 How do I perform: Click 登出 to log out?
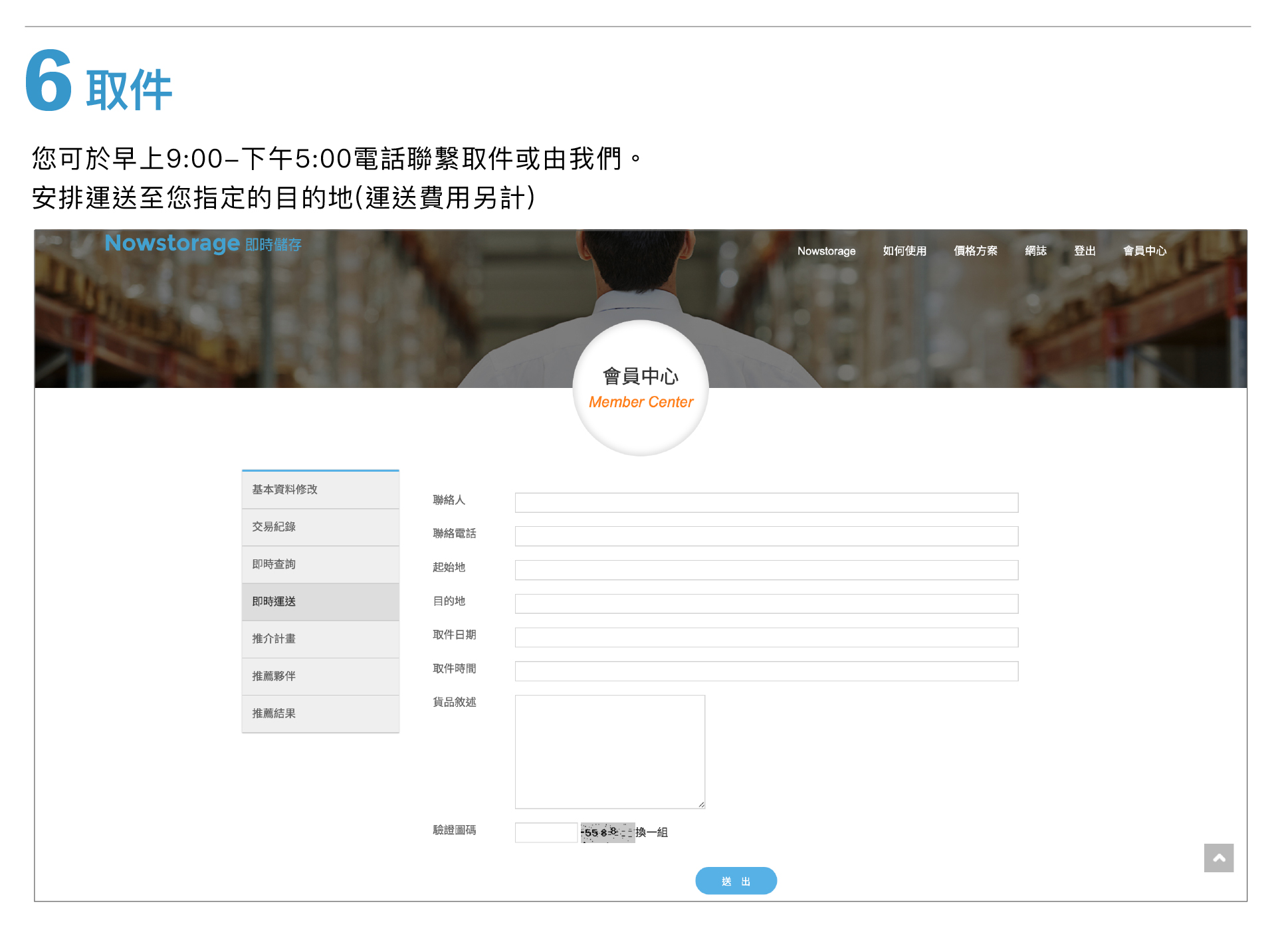click(1084, 251)
